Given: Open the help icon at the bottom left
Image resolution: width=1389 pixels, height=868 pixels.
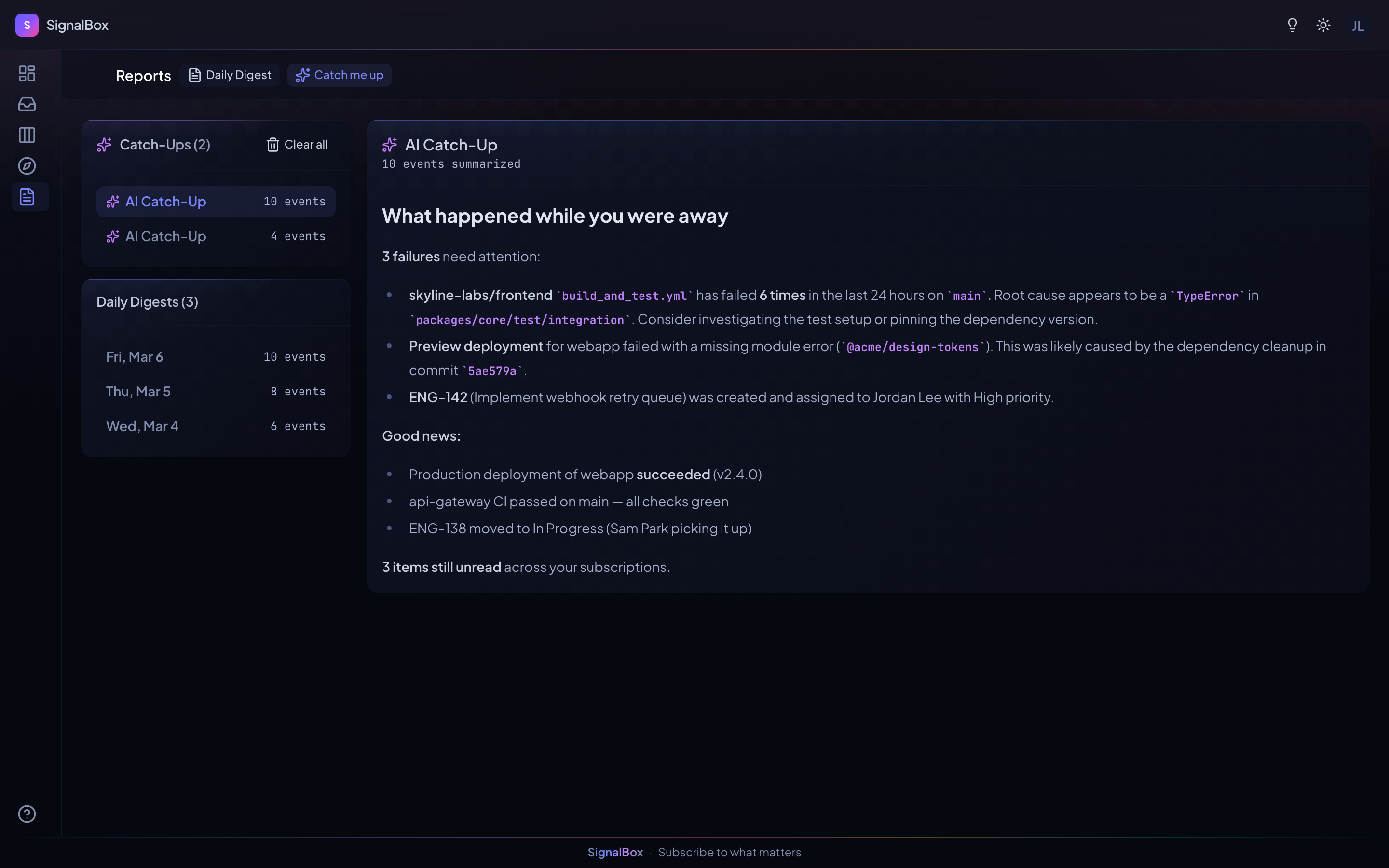Looking at the screenshot, I should 27,814.
